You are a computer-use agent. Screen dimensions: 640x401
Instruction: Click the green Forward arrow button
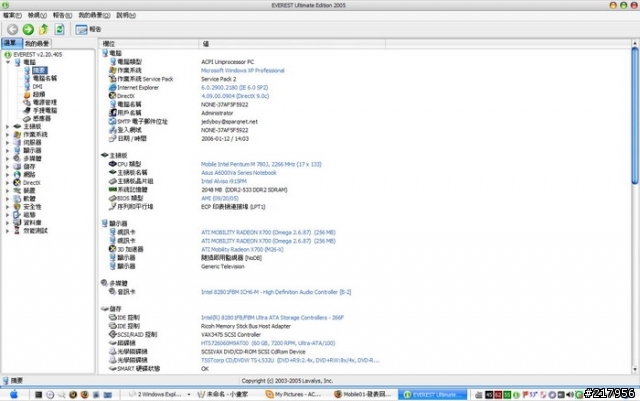click(x=28, y=29)
